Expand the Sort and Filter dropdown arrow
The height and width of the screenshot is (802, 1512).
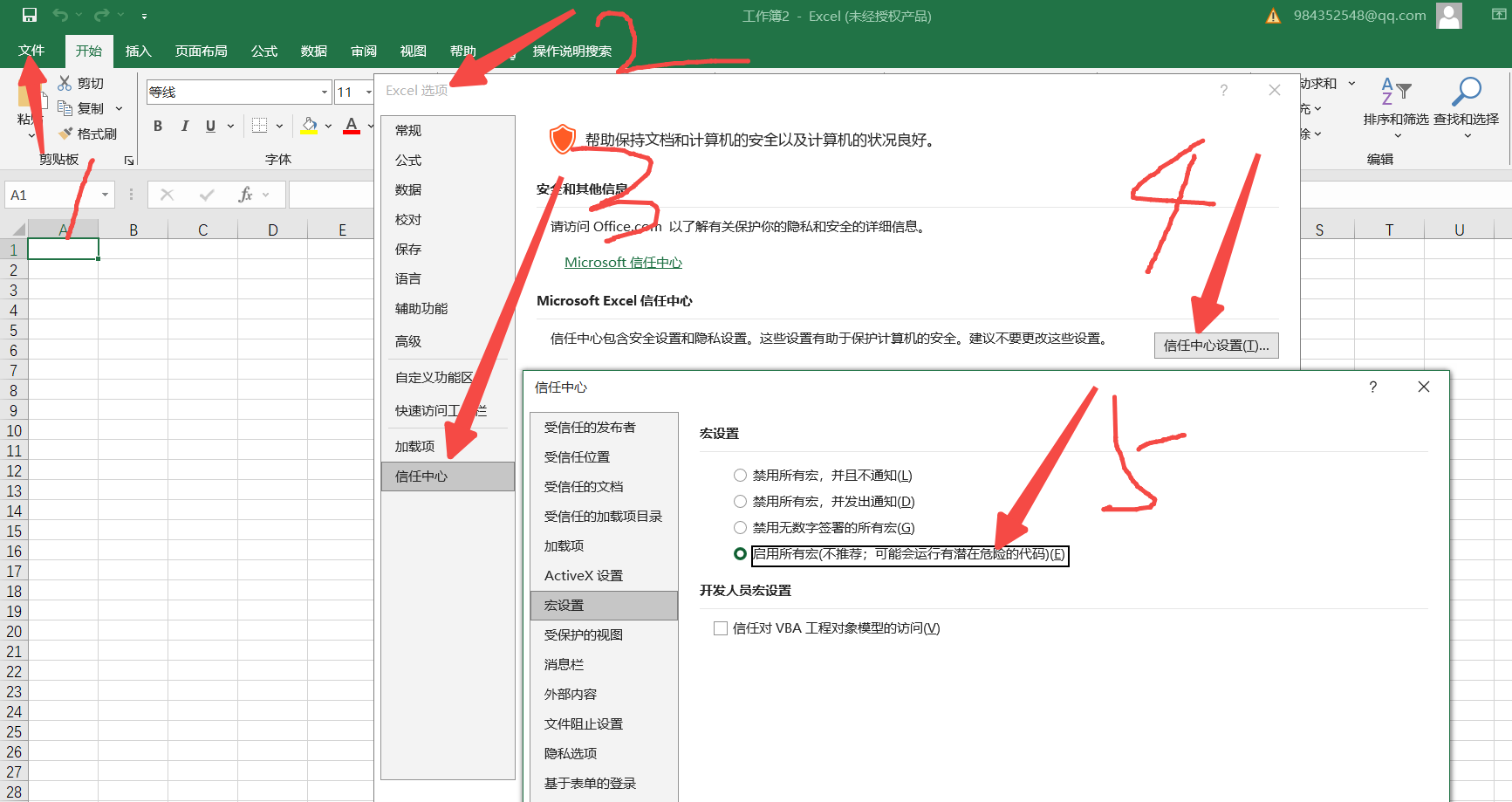pos(1397,136)
